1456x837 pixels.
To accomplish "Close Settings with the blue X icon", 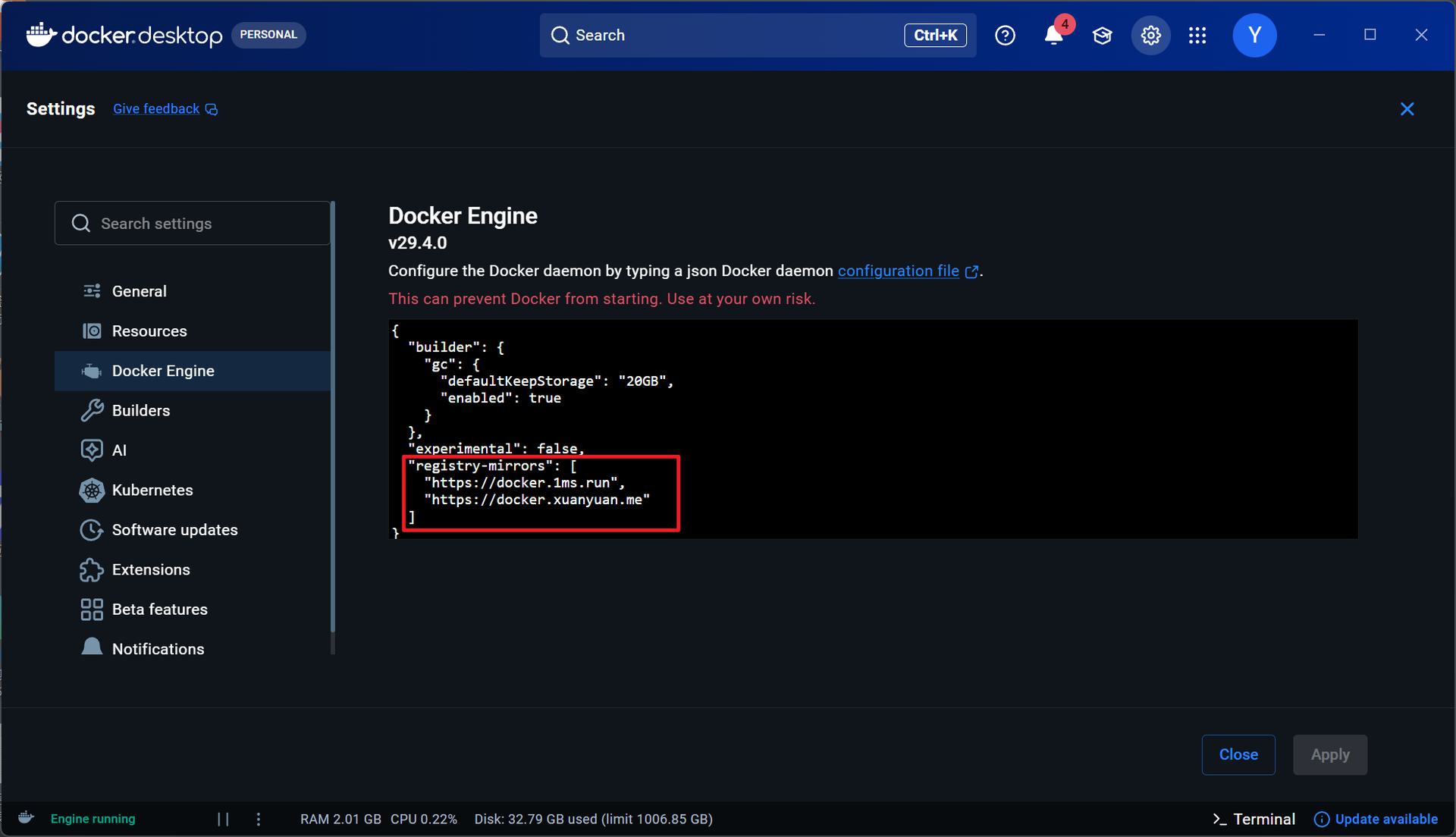I will pos(1407,109).
